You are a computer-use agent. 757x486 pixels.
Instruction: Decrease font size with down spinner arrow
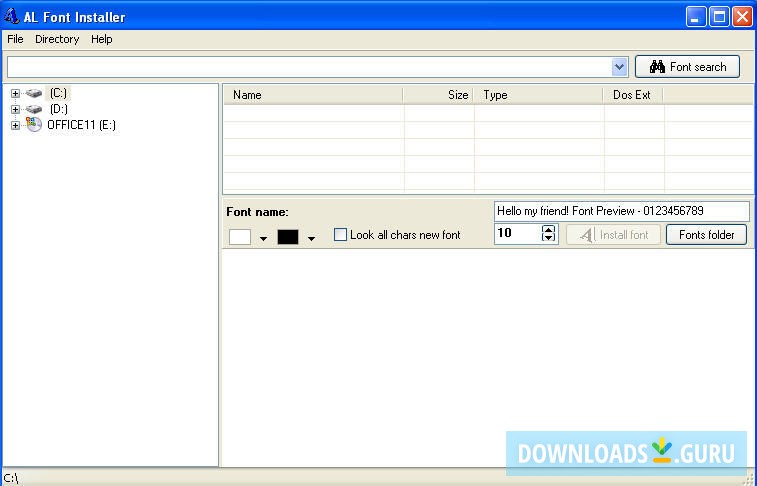pyautogui.click(x=548, y=237)
